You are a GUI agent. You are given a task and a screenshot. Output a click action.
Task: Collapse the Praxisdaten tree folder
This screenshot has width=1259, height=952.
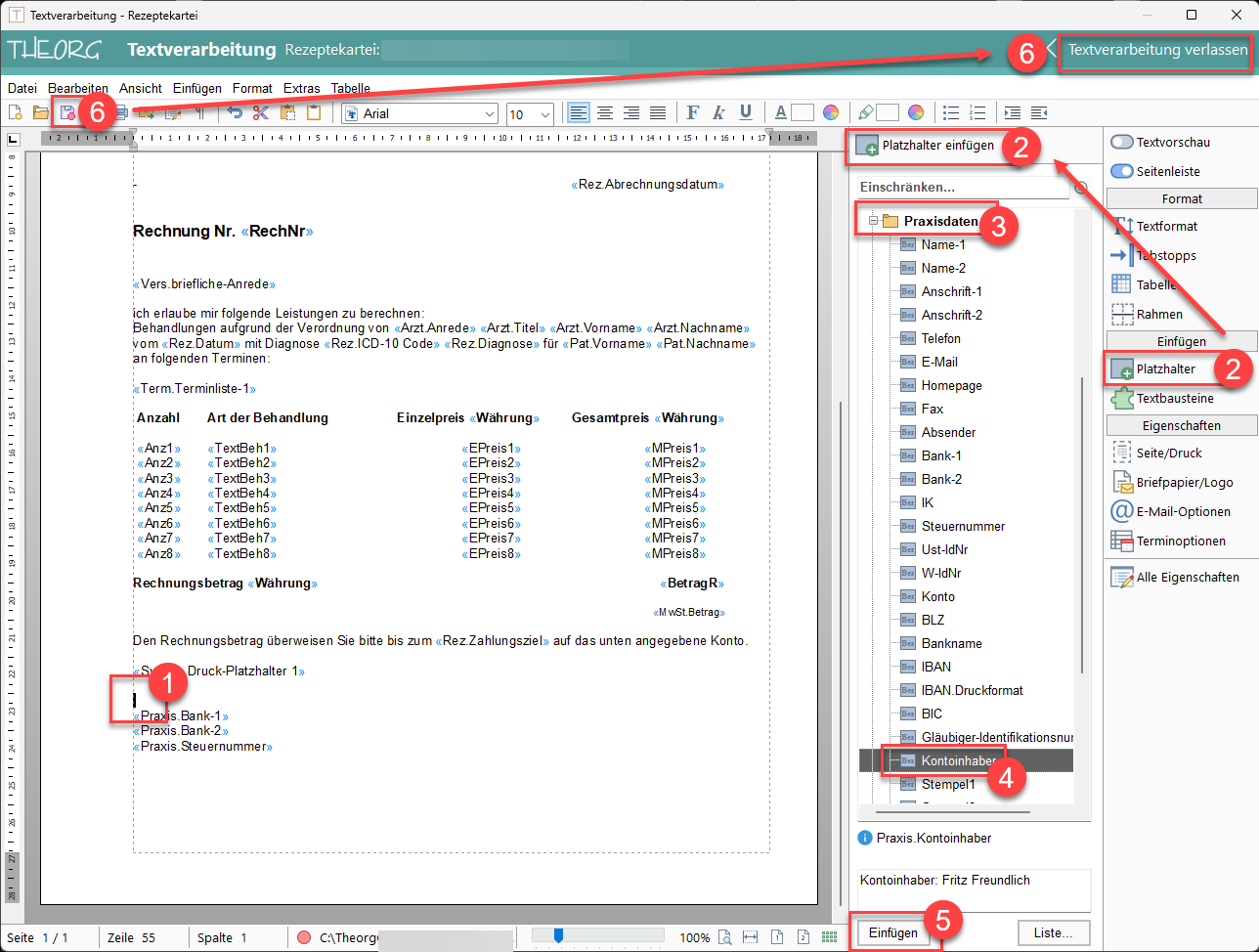pyautogui.click(x=873, y=221)
